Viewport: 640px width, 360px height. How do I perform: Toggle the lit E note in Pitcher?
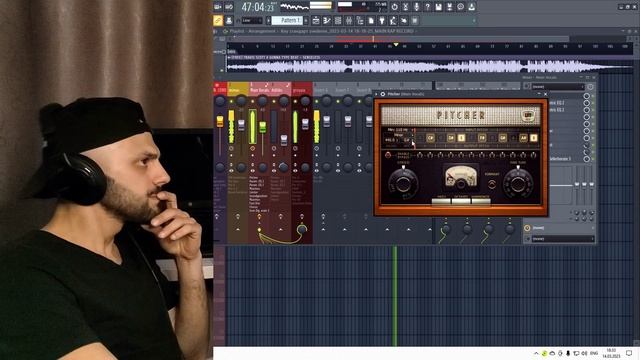pos(461,138)
